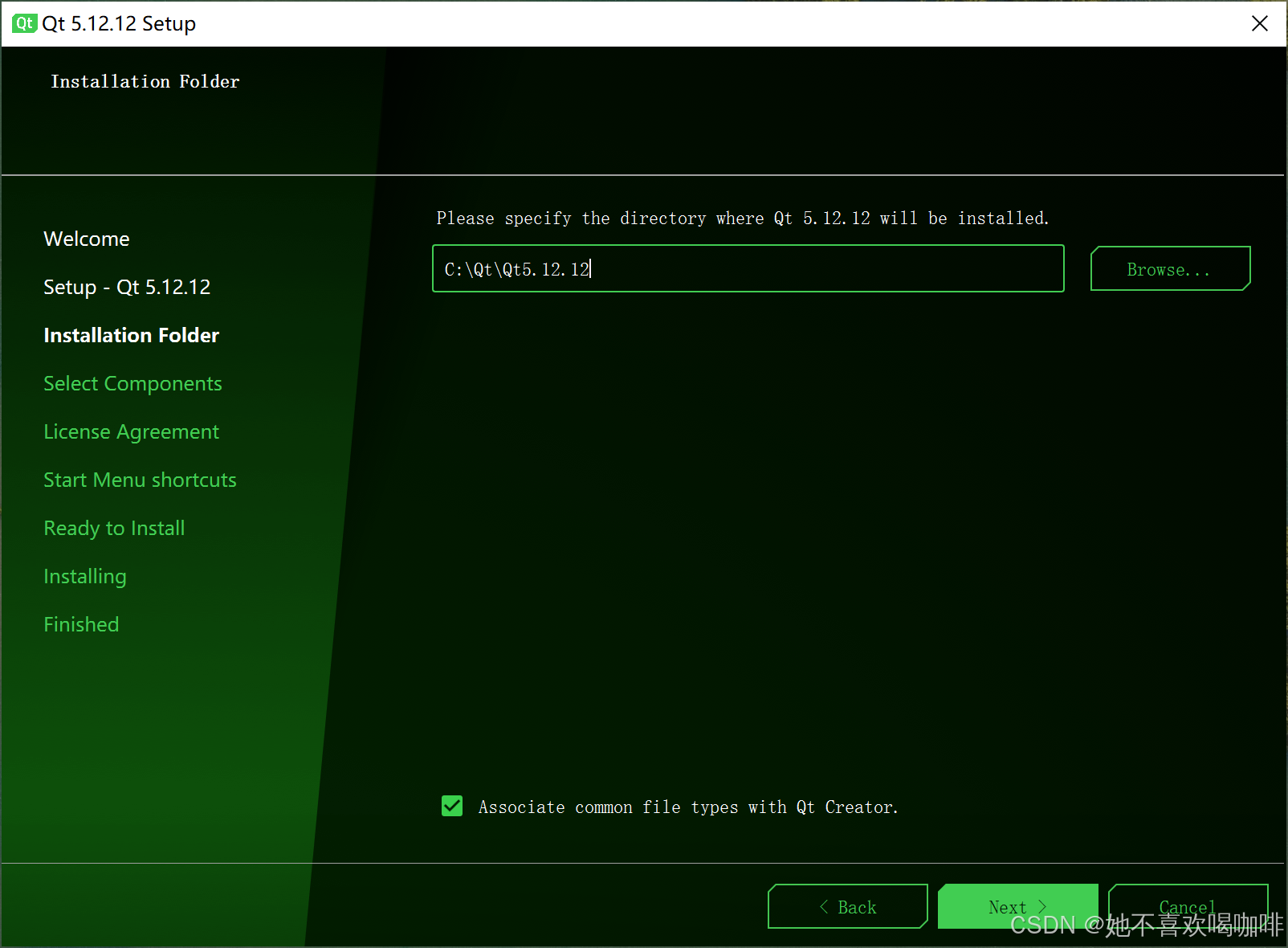Select the Ready to Install step
Image resolution: width=1288 pixels, height=948 pixels.
point(114,528)
